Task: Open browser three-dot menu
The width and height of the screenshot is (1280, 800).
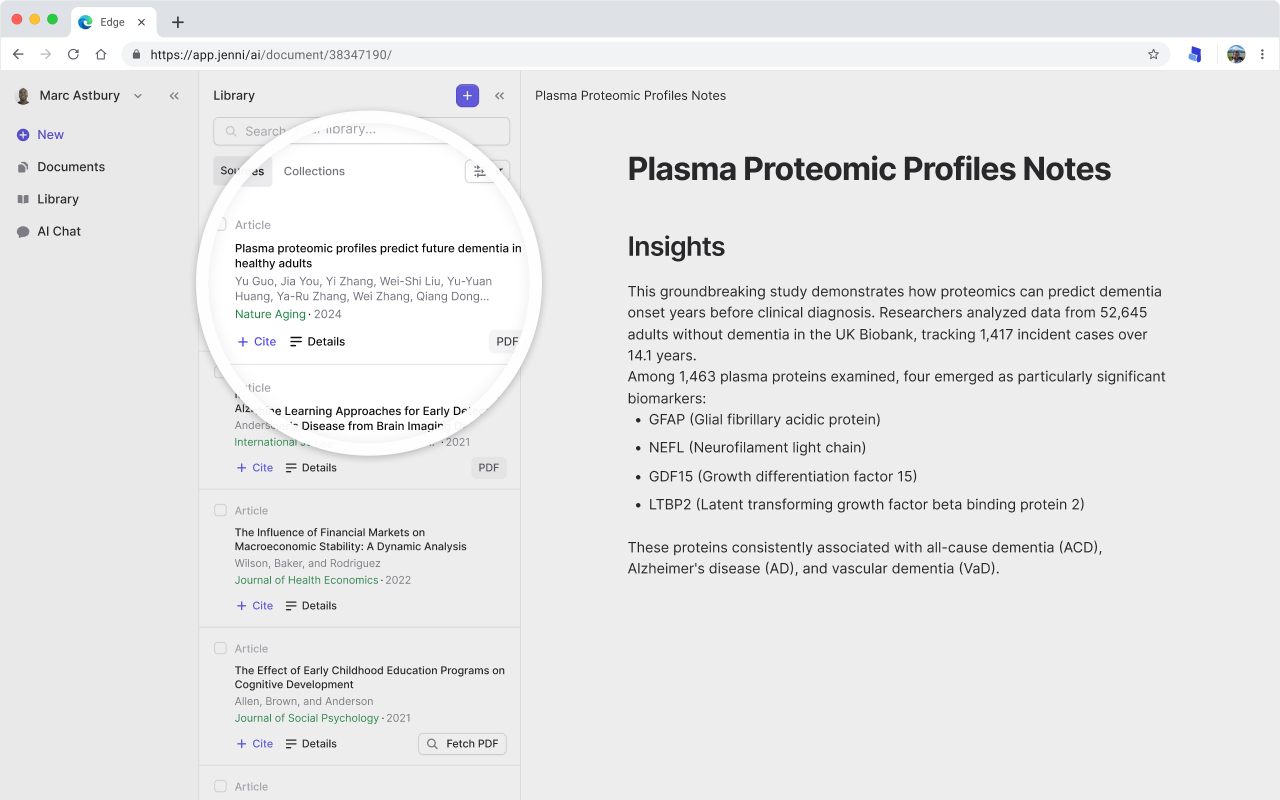Action: click(1263, 54)
